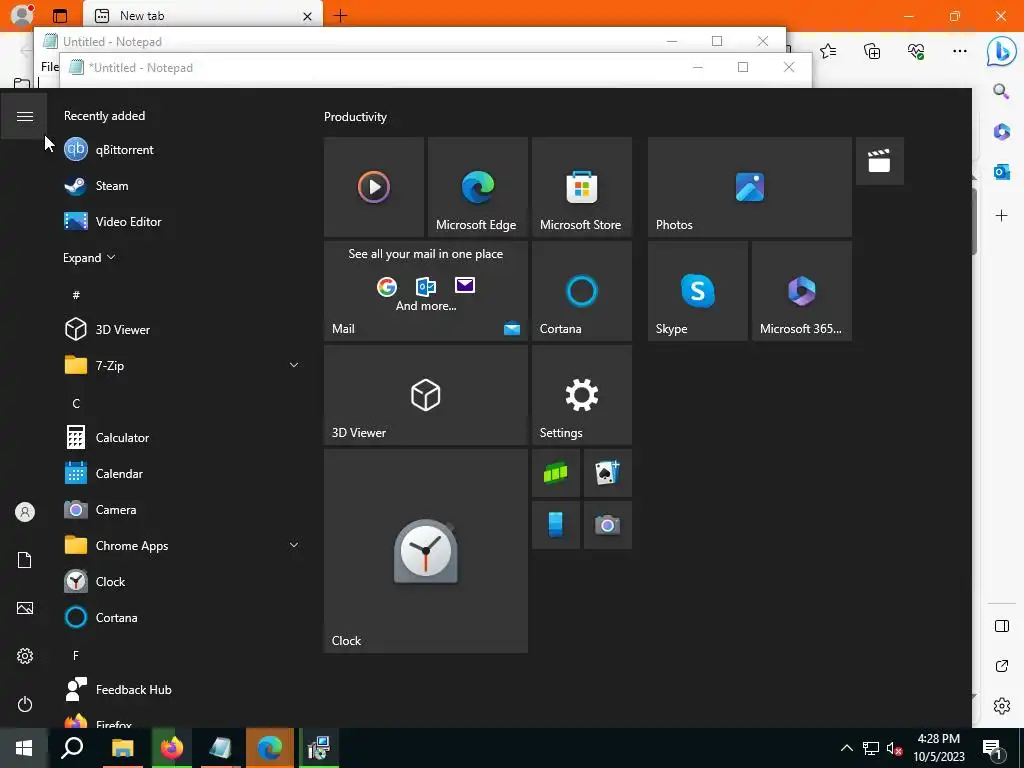Launch Steam from the app list
The image size is (1024, 768).
182,185
